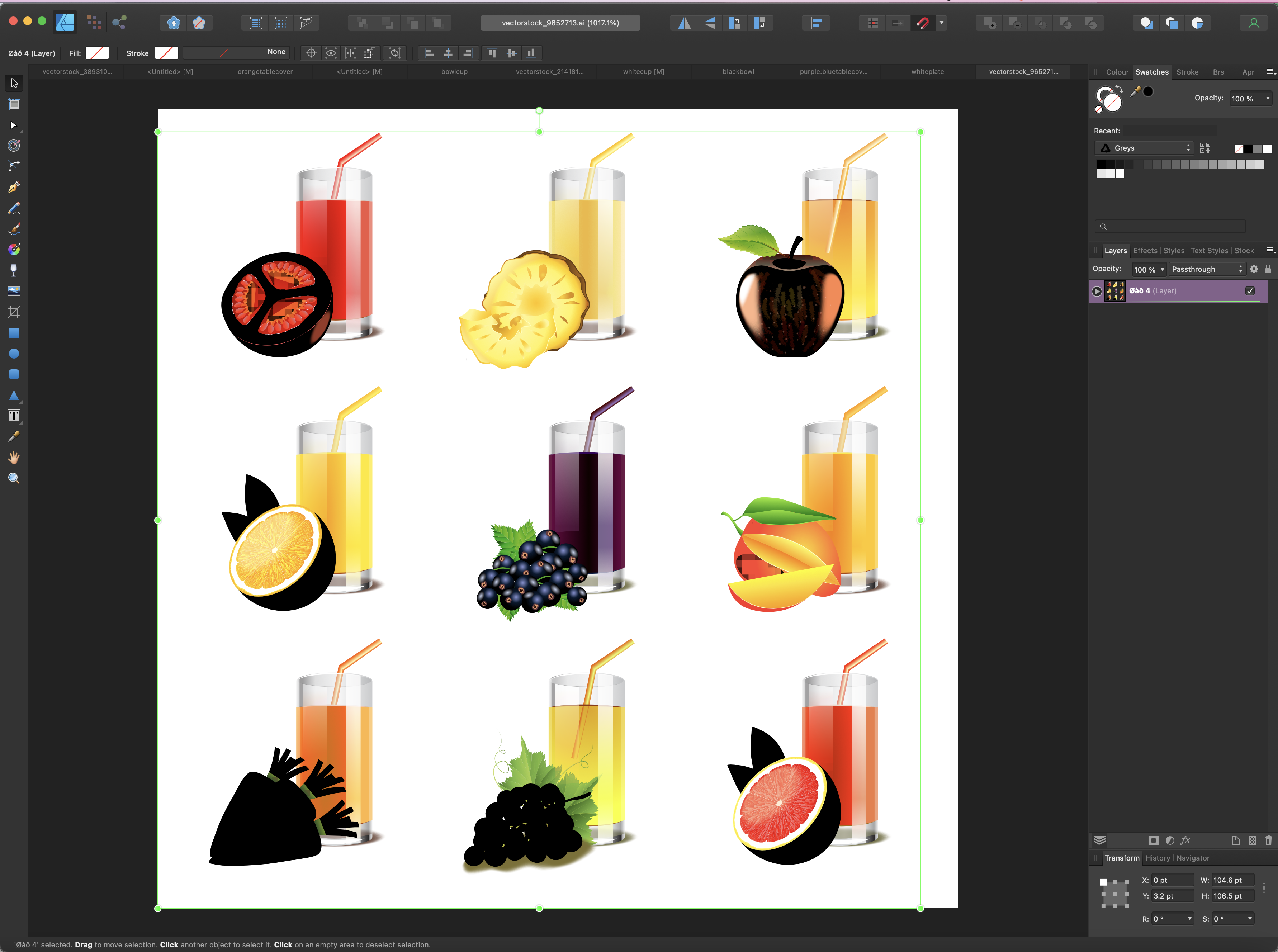Select the Vector Brush tool
The width and height of the screenshot is (1278, 952).
(x=14, y=229)
